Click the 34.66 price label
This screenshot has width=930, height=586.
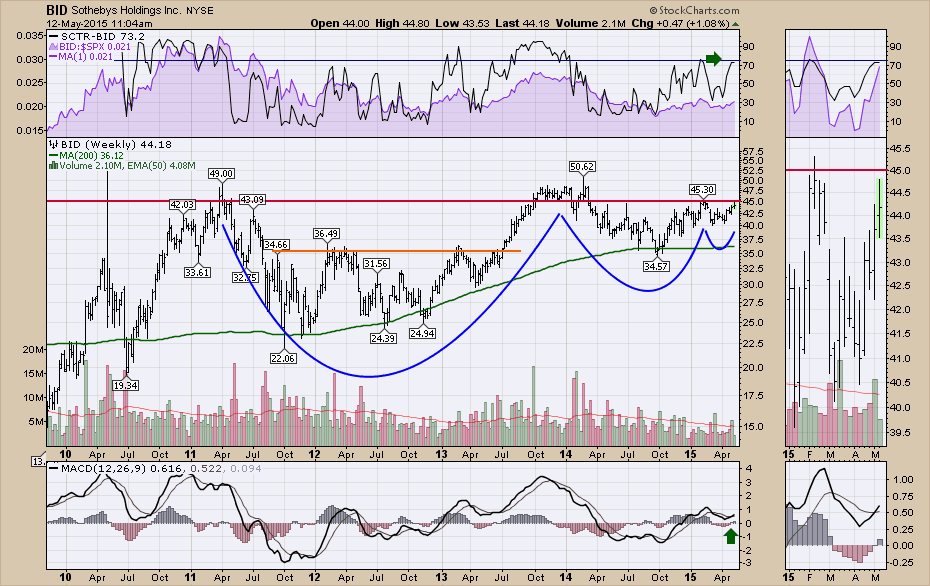point(276,244)
